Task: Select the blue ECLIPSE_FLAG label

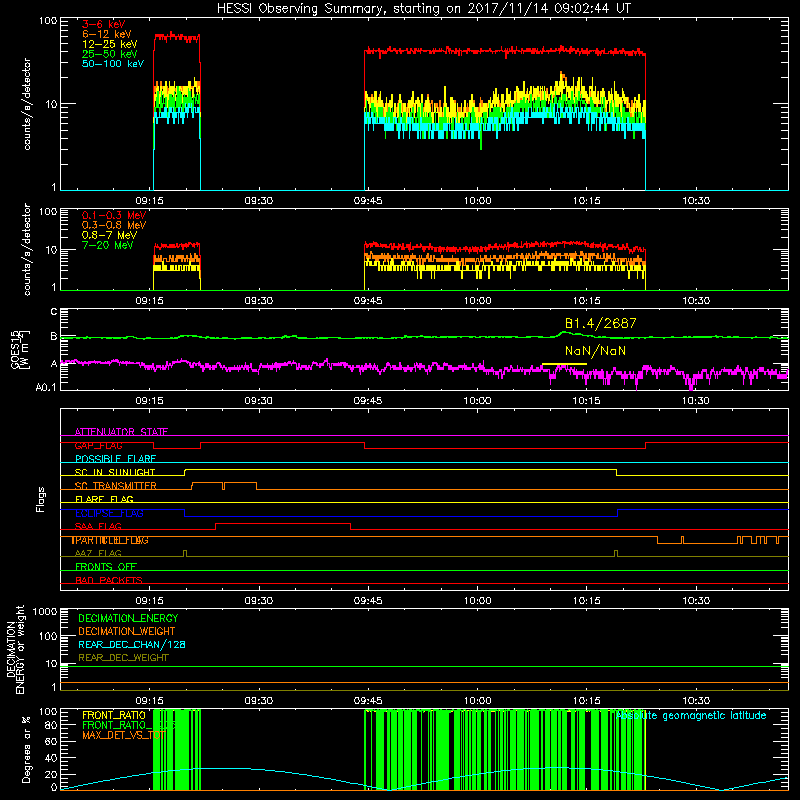Action: (109, 513)
